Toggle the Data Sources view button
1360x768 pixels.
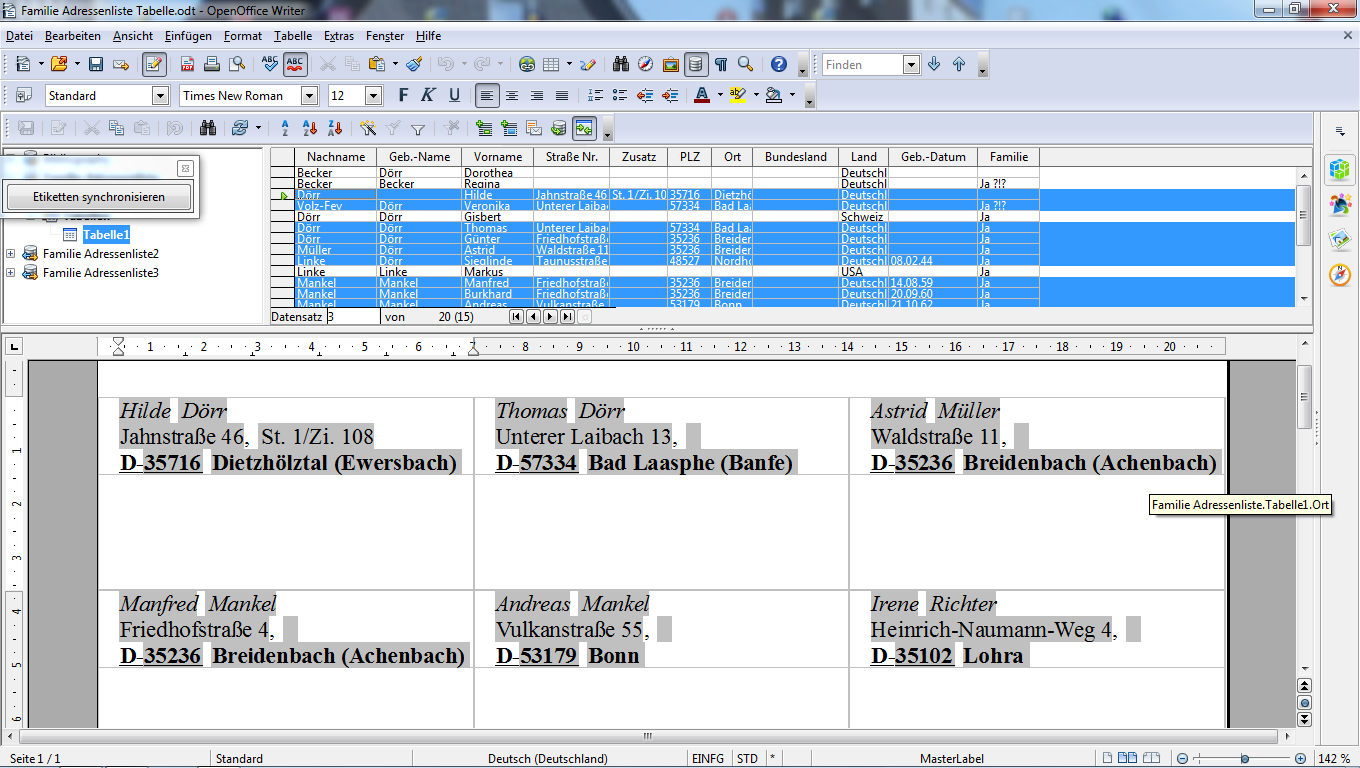pyautogui.click(x=695, y=64)
